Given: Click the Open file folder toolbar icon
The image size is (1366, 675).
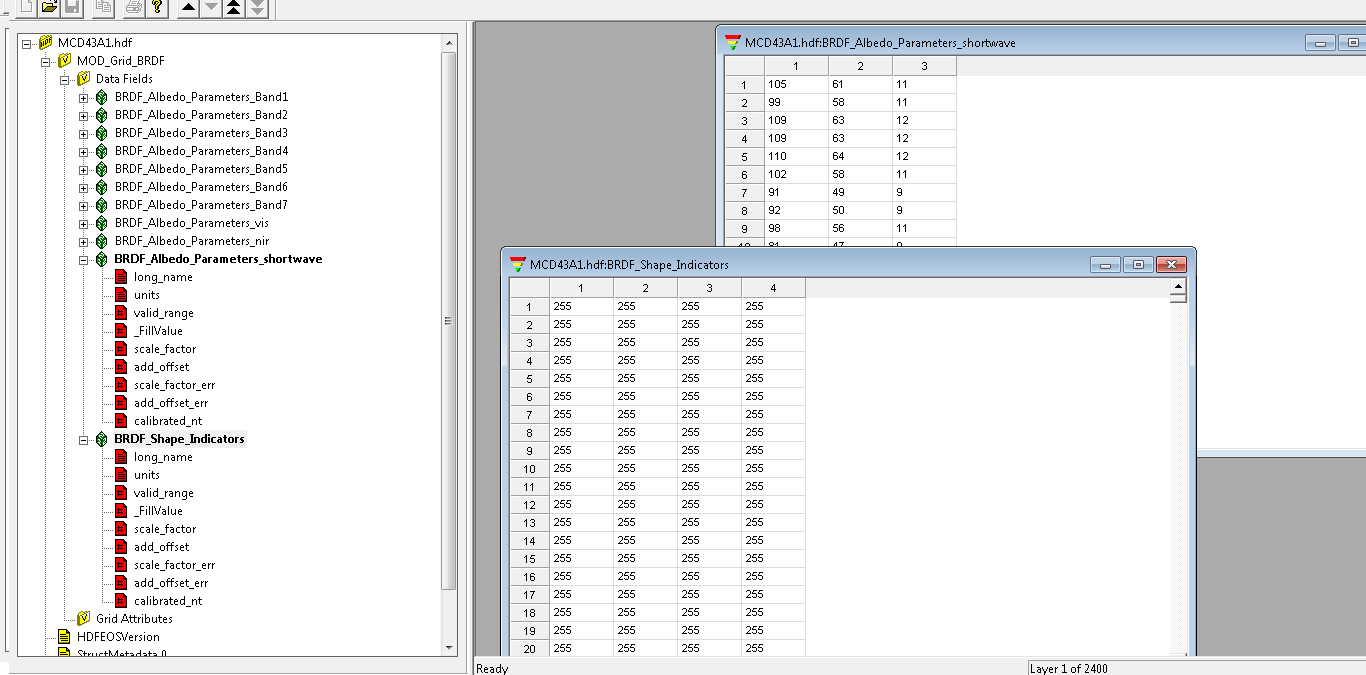Looking at the screenshot, I should tap(48, 8).
